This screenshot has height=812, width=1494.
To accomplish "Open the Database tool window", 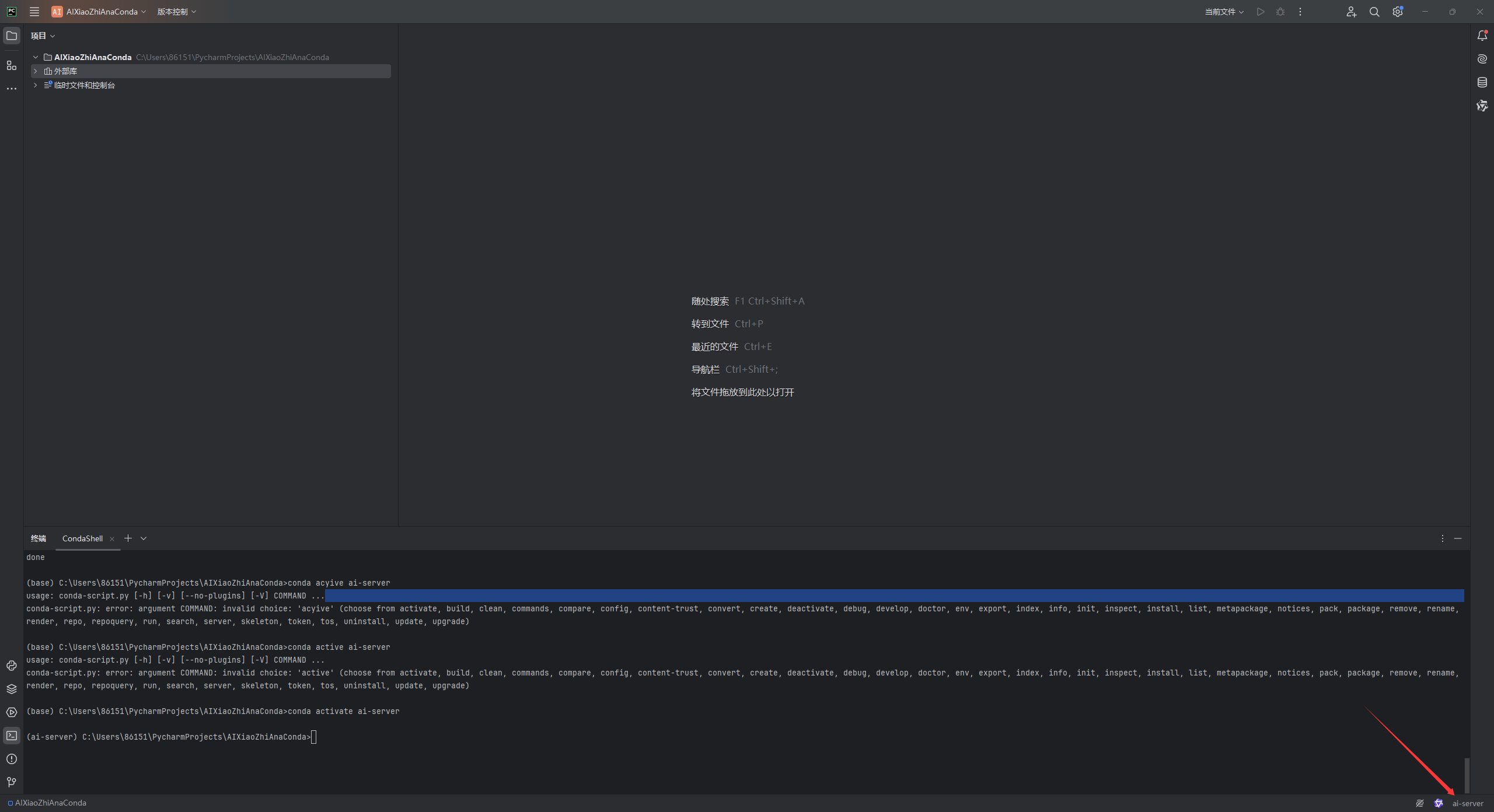I will 1482,82.
